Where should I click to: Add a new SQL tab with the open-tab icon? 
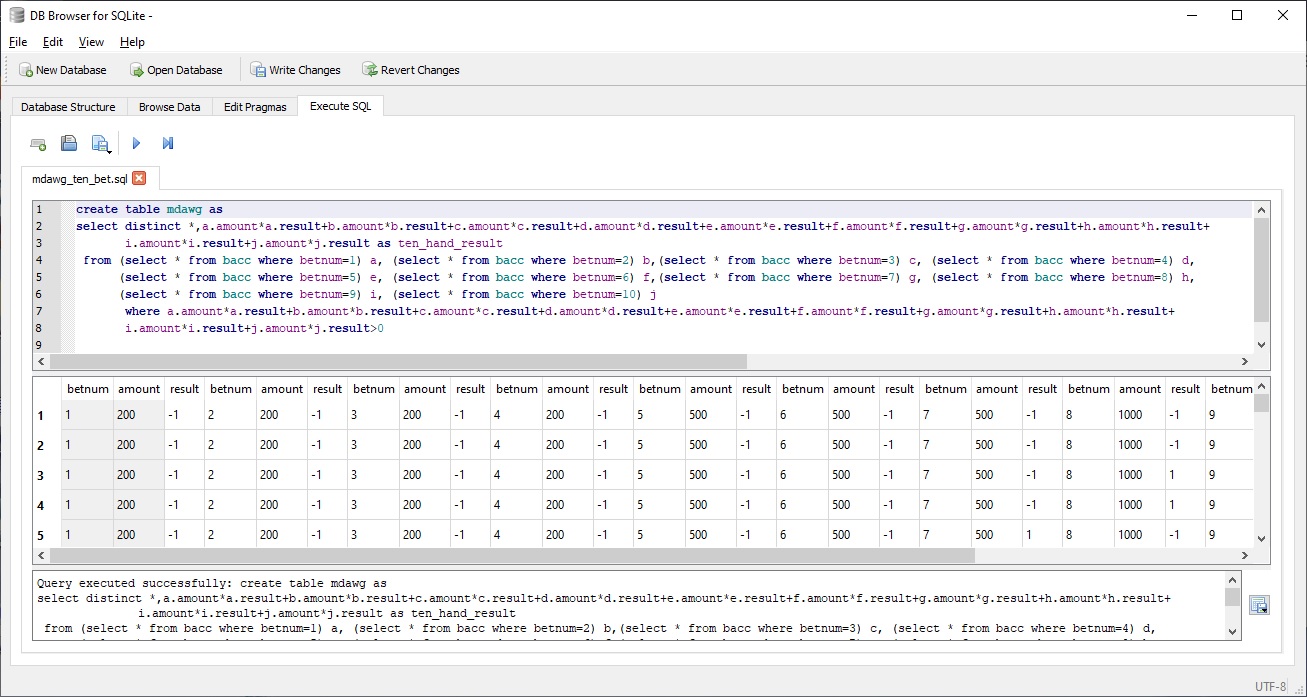[38, 144]
